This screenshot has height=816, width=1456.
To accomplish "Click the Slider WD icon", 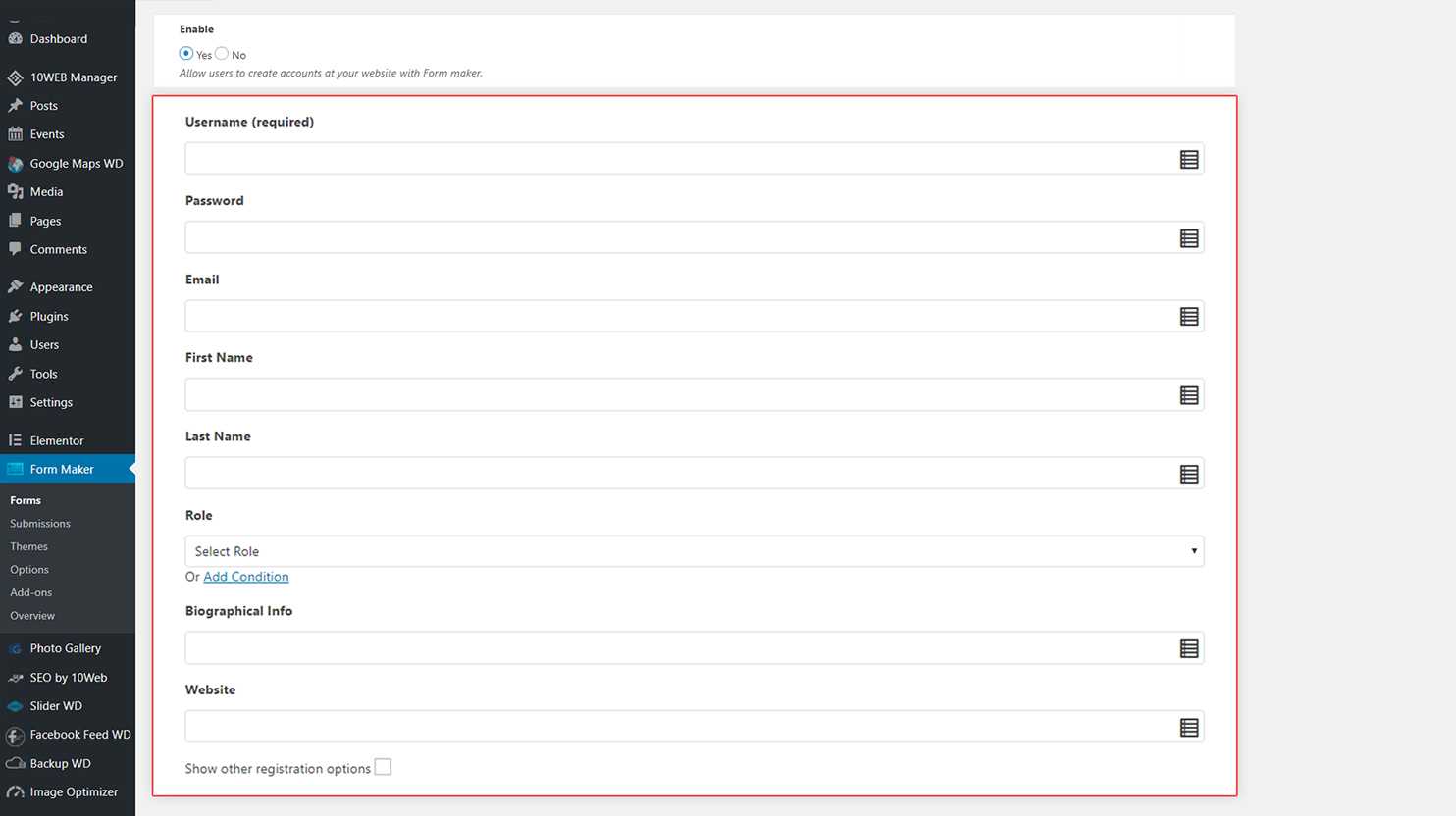I will point(15,706).
